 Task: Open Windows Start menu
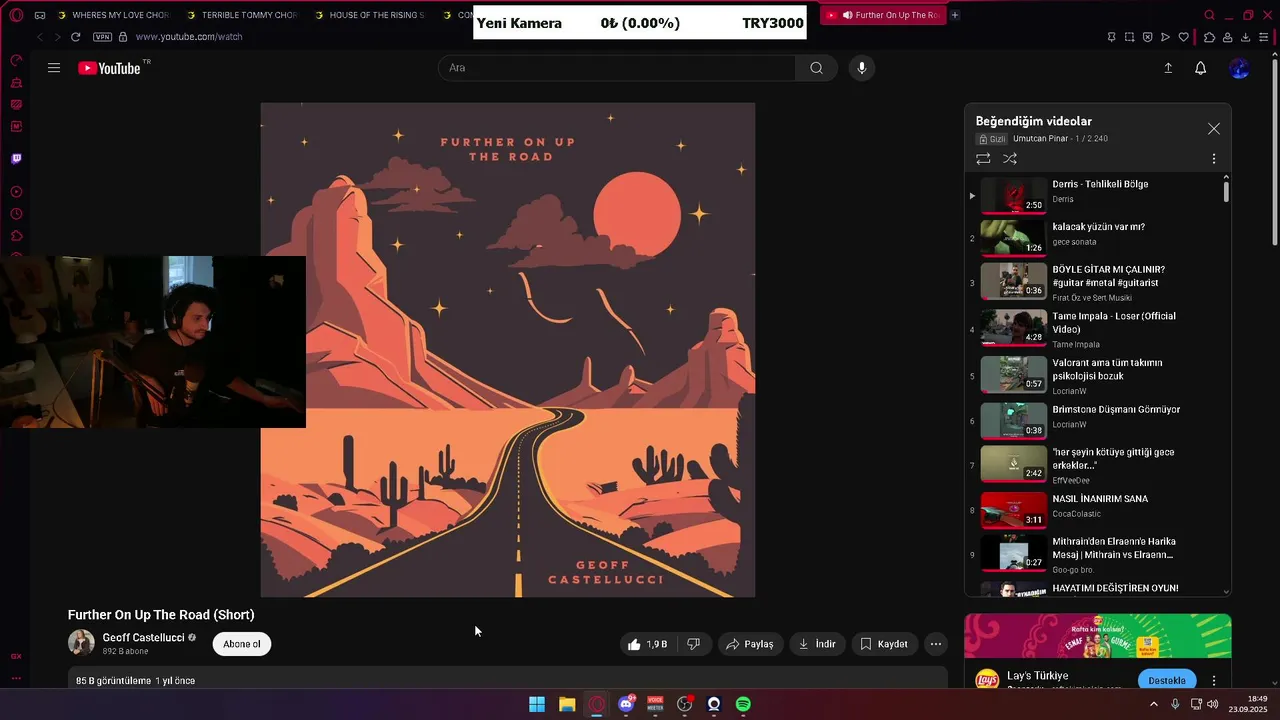click(537, 704)
